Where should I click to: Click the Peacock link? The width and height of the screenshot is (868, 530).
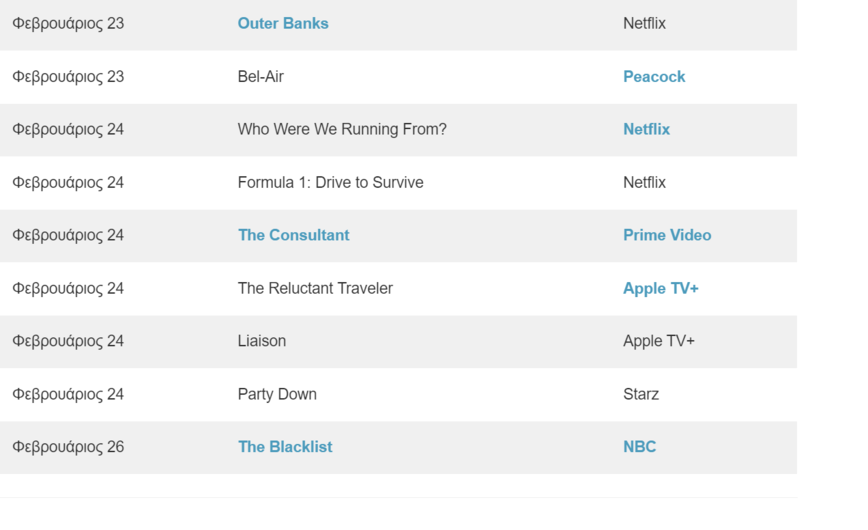pos(654,76)
